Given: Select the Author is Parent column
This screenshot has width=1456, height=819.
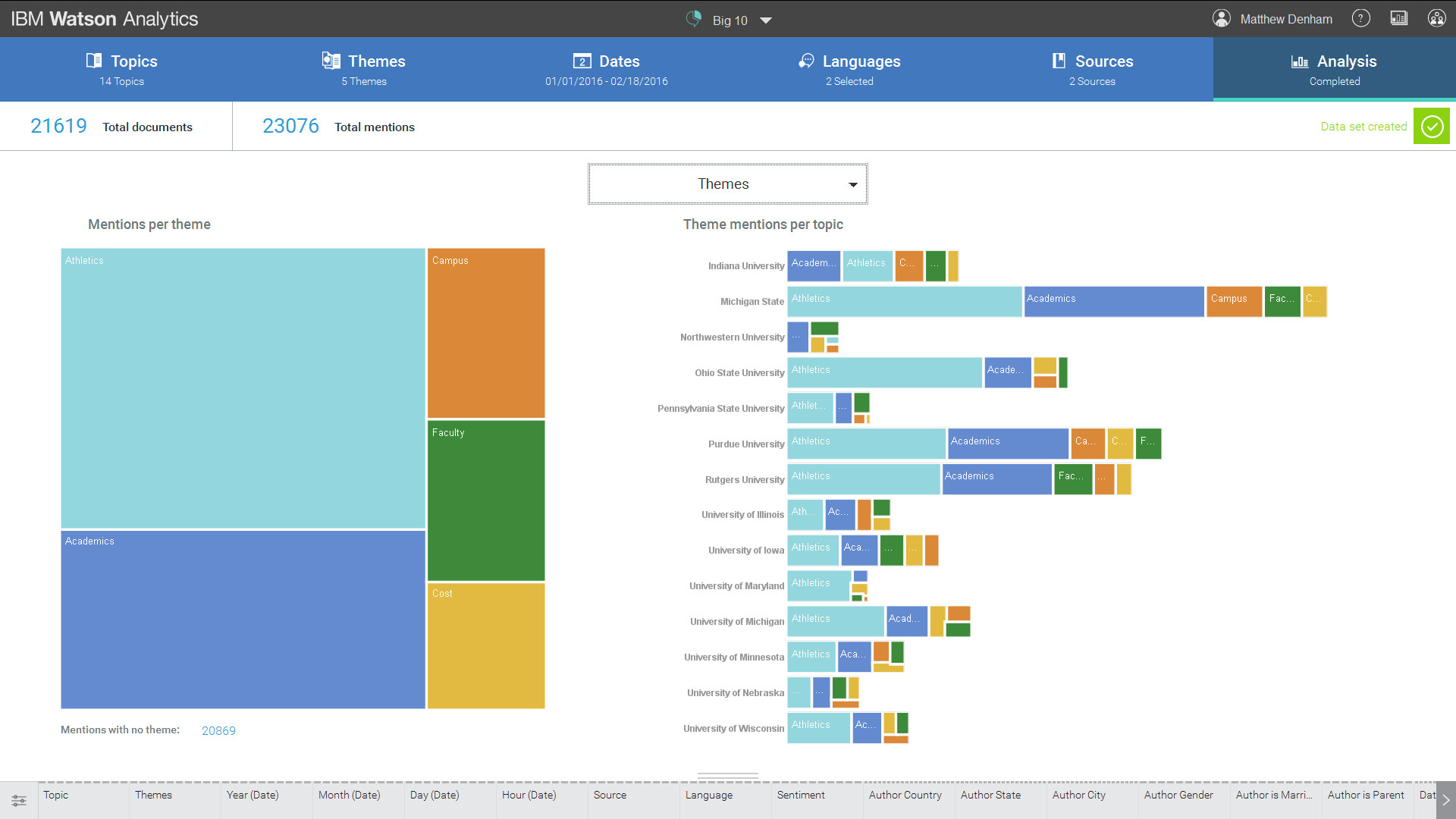Looking at the screenshot, I should pos(1368,800).
